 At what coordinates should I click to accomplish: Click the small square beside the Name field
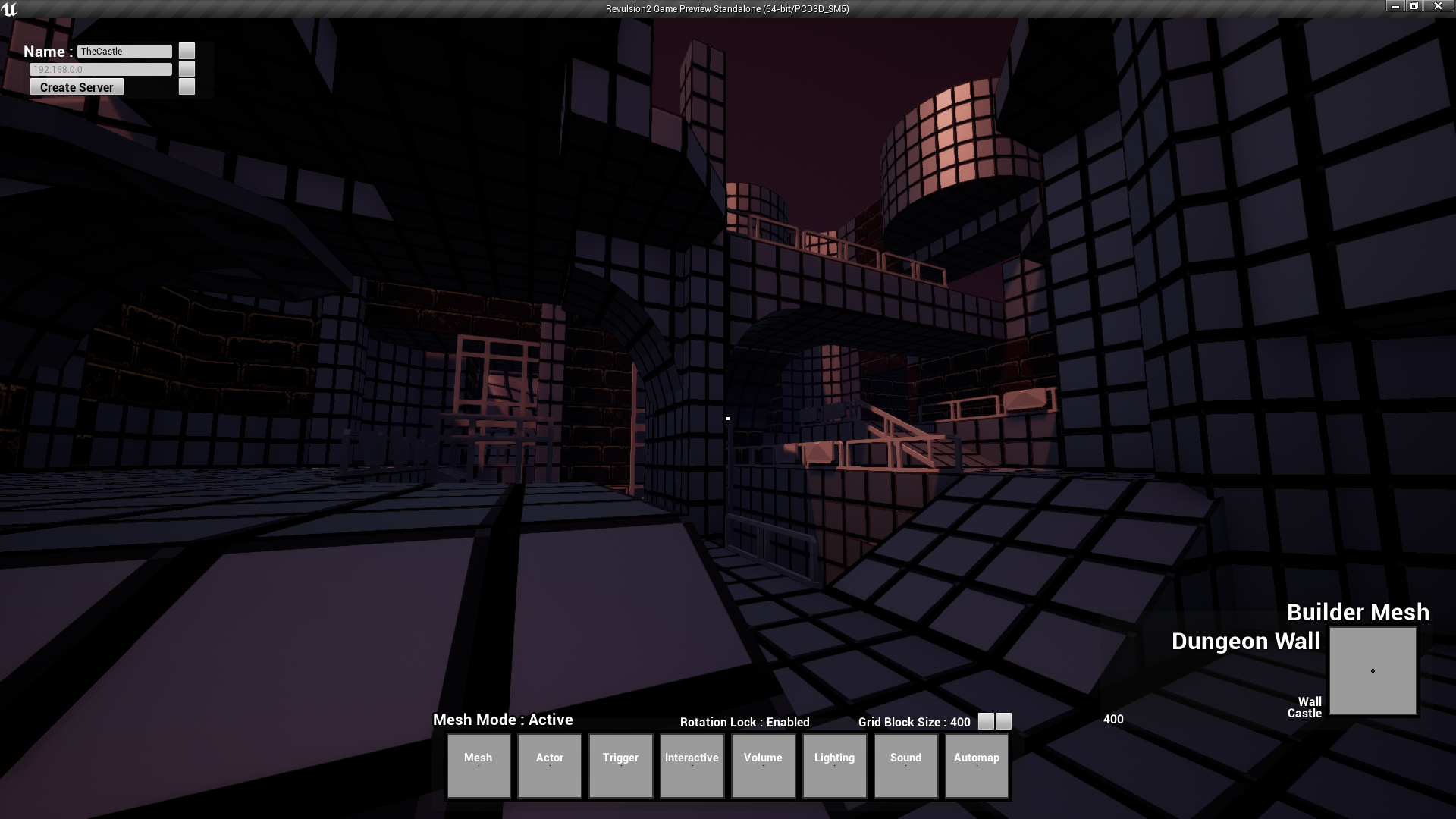click(x=187, y=51)
